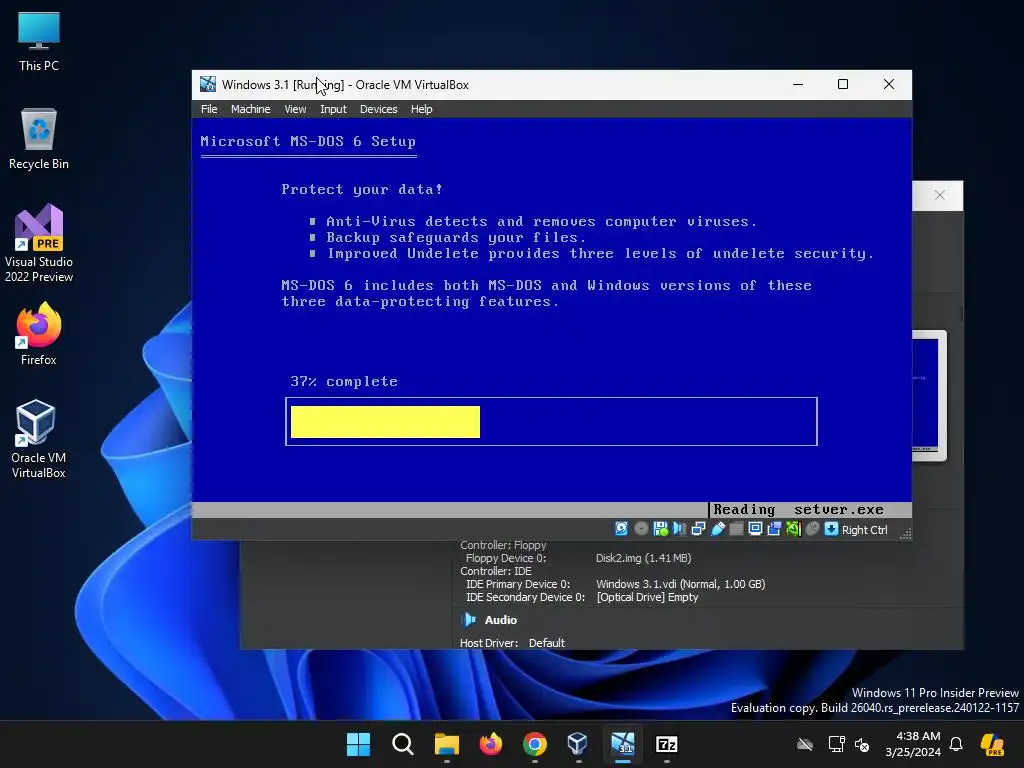Click the recording indicator in VM status bar

(774, 529)
